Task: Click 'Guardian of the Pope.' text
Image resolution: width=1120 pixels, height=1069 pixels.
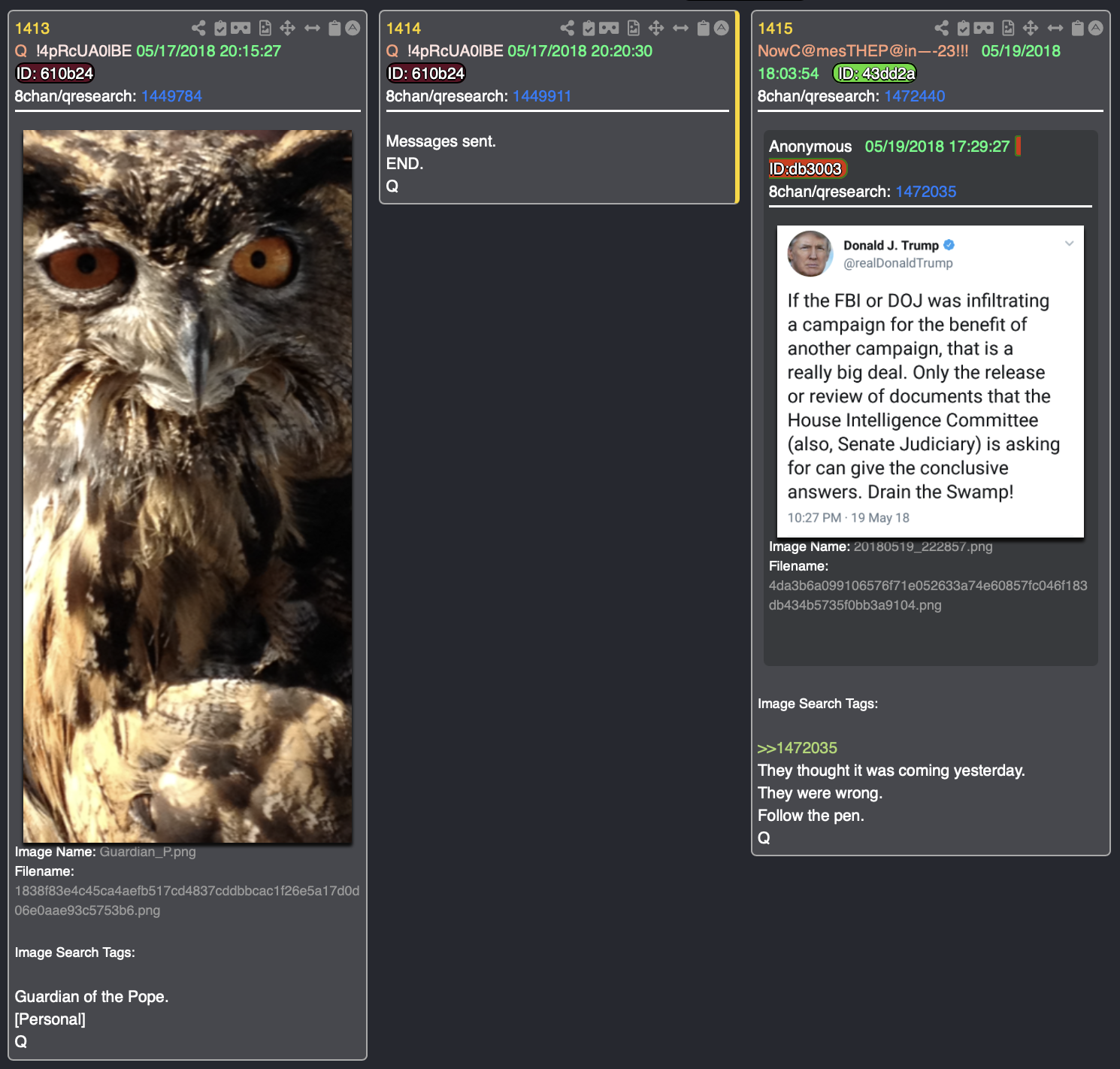Action: click(92, 997)
